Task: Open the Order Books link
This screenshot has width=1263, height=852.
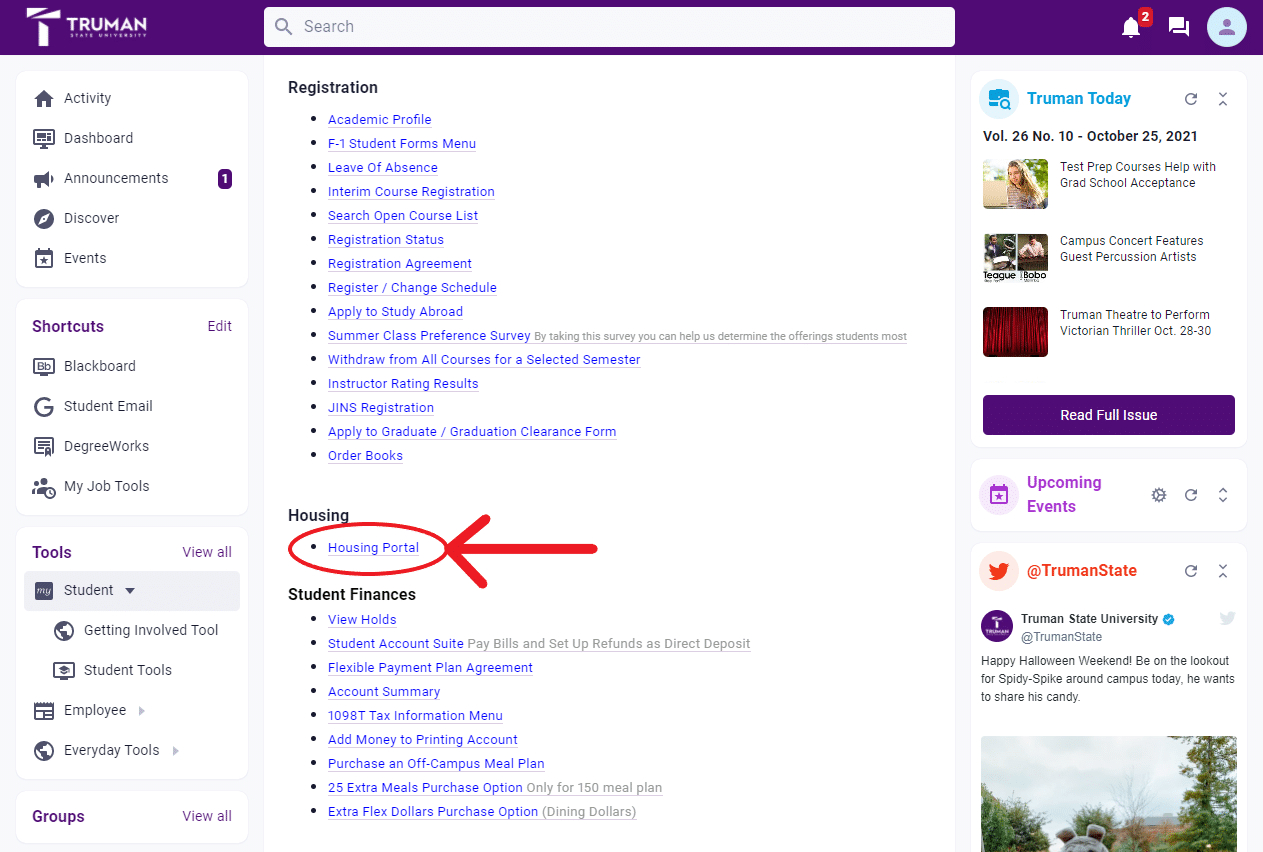Action: click(x=365, y=455)
